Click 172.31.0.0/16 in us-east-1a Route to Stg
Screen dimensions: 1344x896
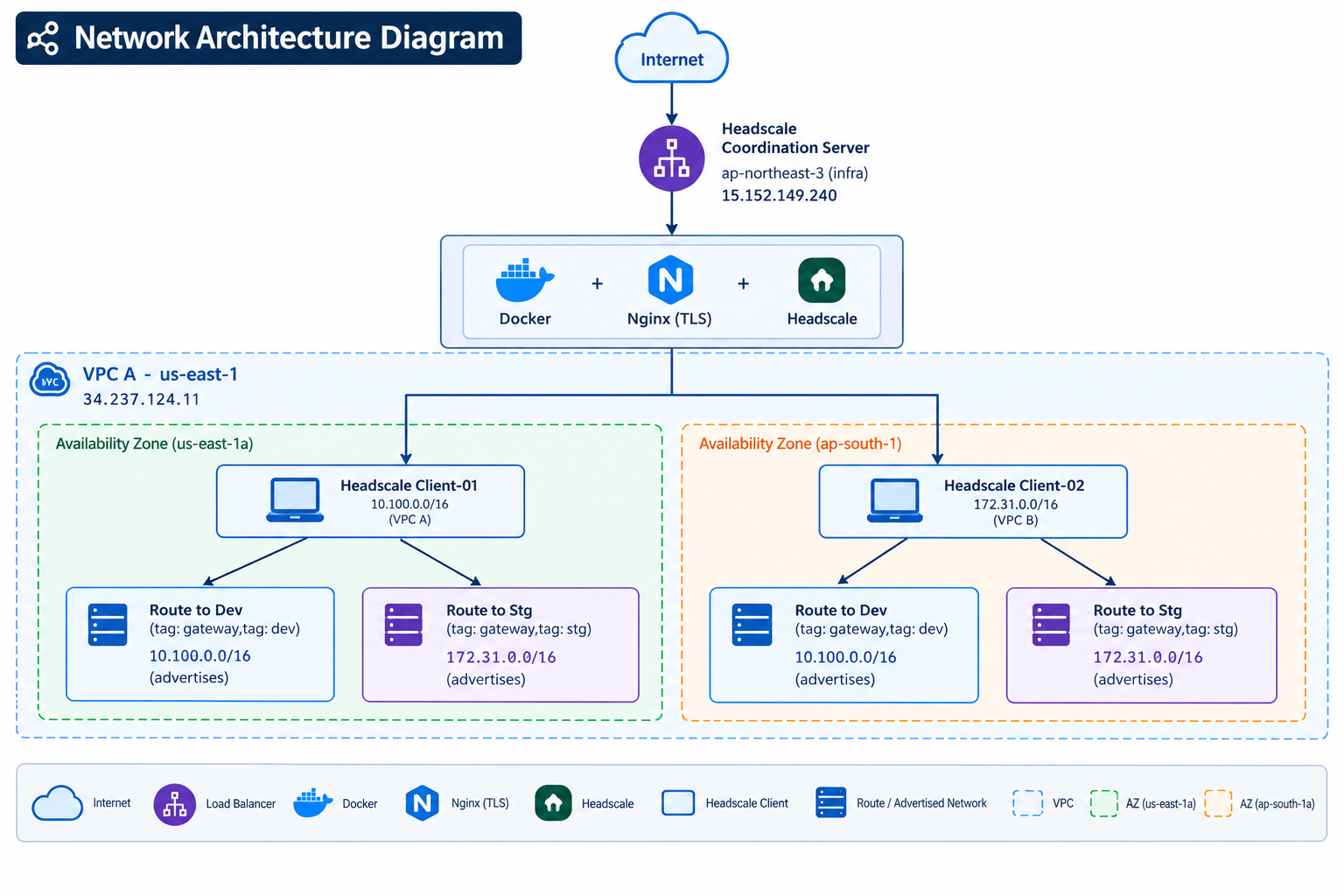click(x=501, y=657)
